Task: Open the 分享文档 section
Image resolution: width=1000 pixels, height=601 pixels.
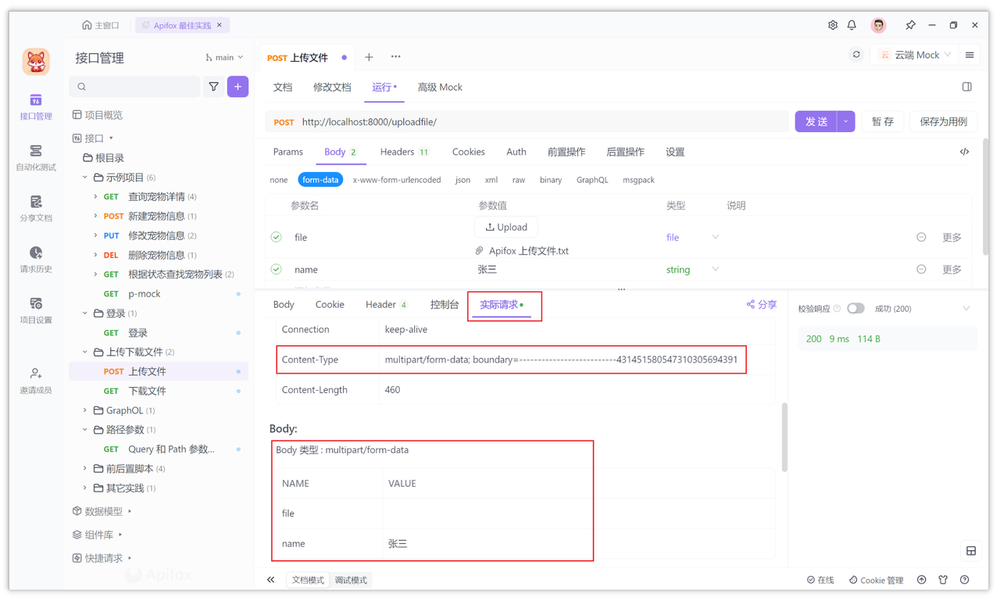Action: (x=36, y=208)
